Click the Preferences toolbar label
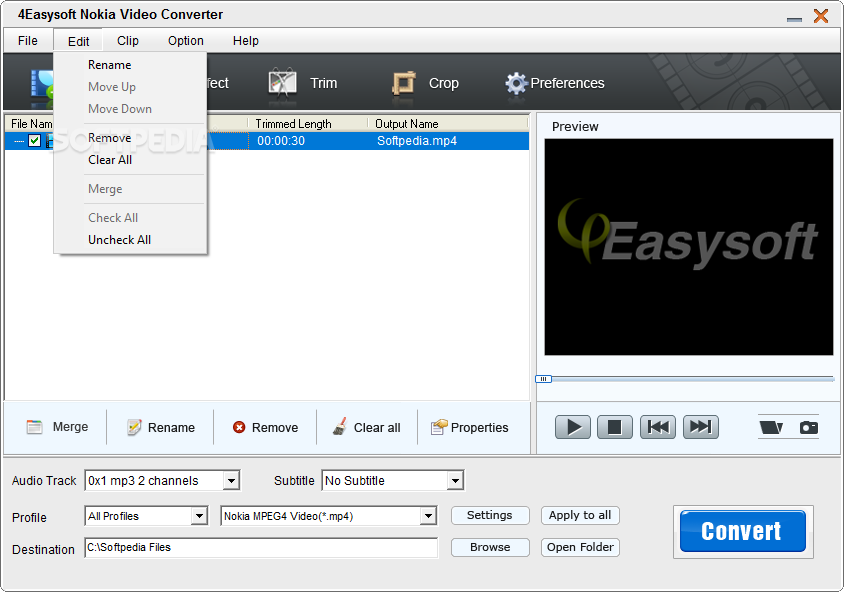This screenshot has width=844, height=592. pyautogui.click(x=567, y=83)
